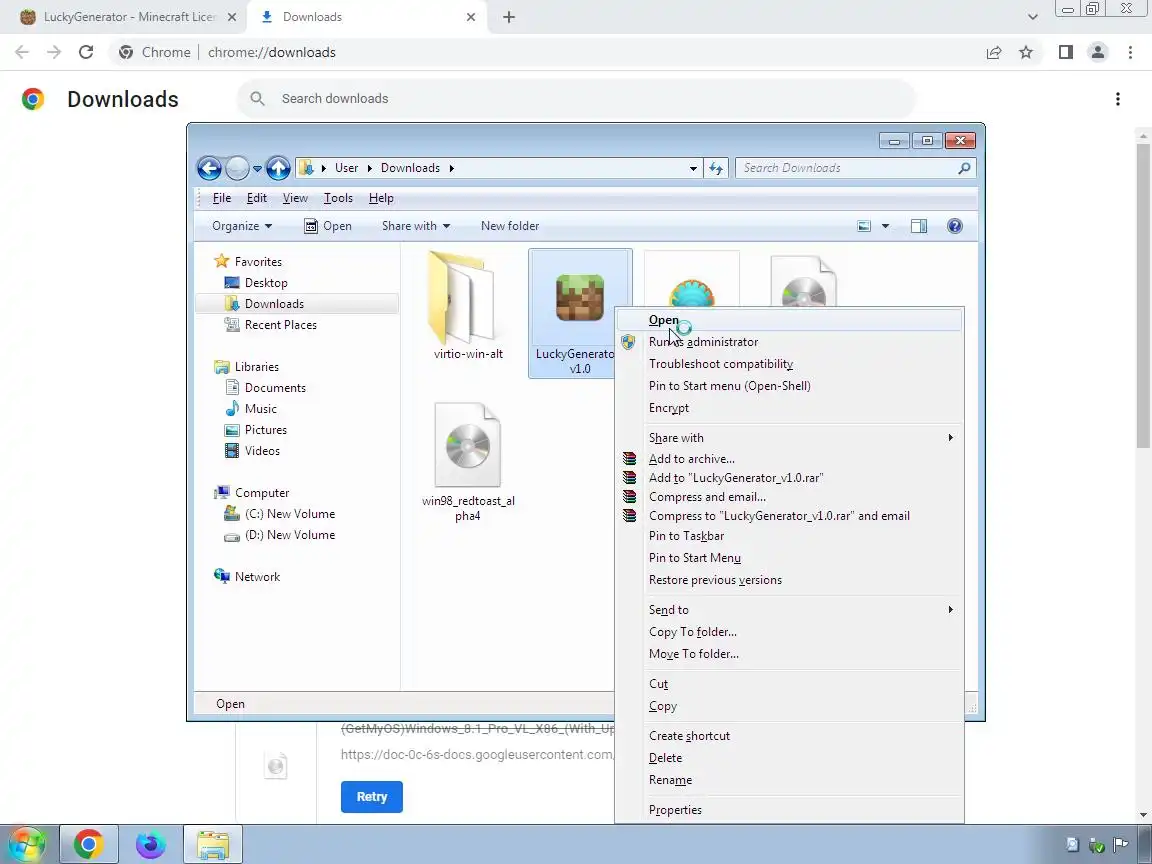Click the change view icon in Explorer toolbar
Image resolution: width=1152 pixels, height=864 pixels.
864,226
